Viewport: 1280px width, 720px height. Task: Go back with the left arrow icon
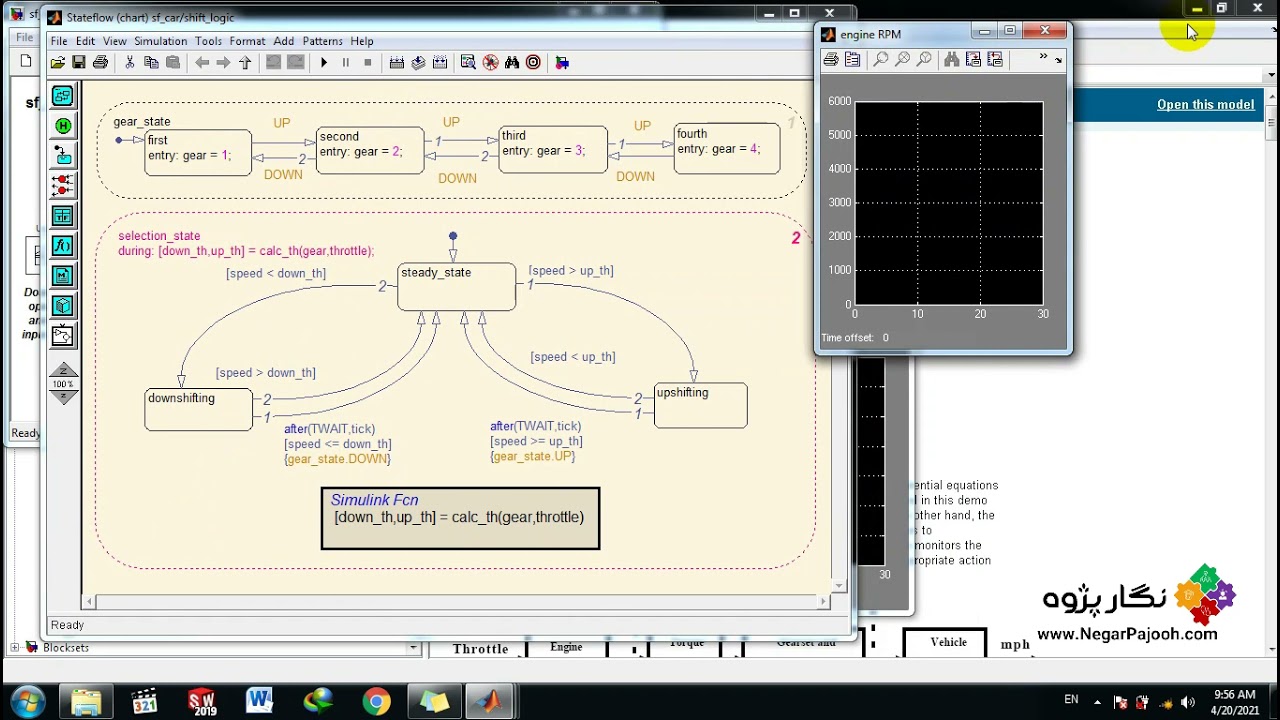pyautogui.click(x=202, y=62)
